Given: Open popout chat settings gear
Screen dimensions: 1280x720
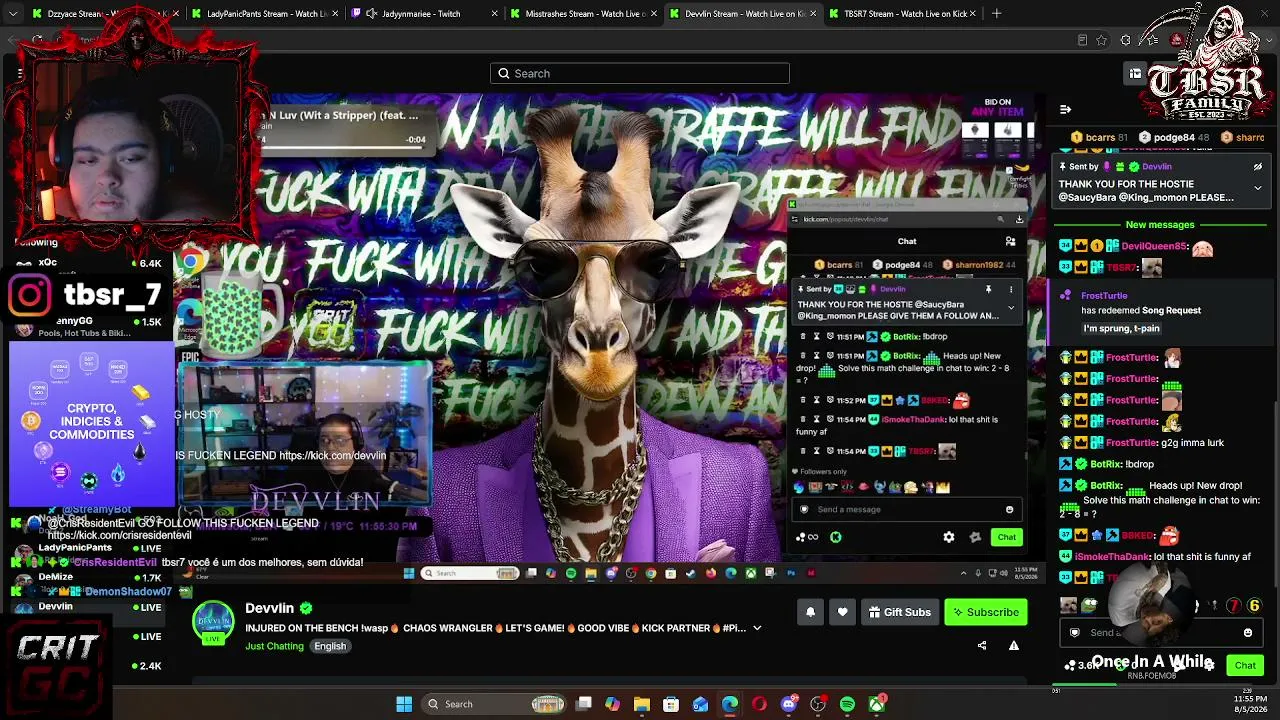Looking at the screenshot, I should (949, 537).
